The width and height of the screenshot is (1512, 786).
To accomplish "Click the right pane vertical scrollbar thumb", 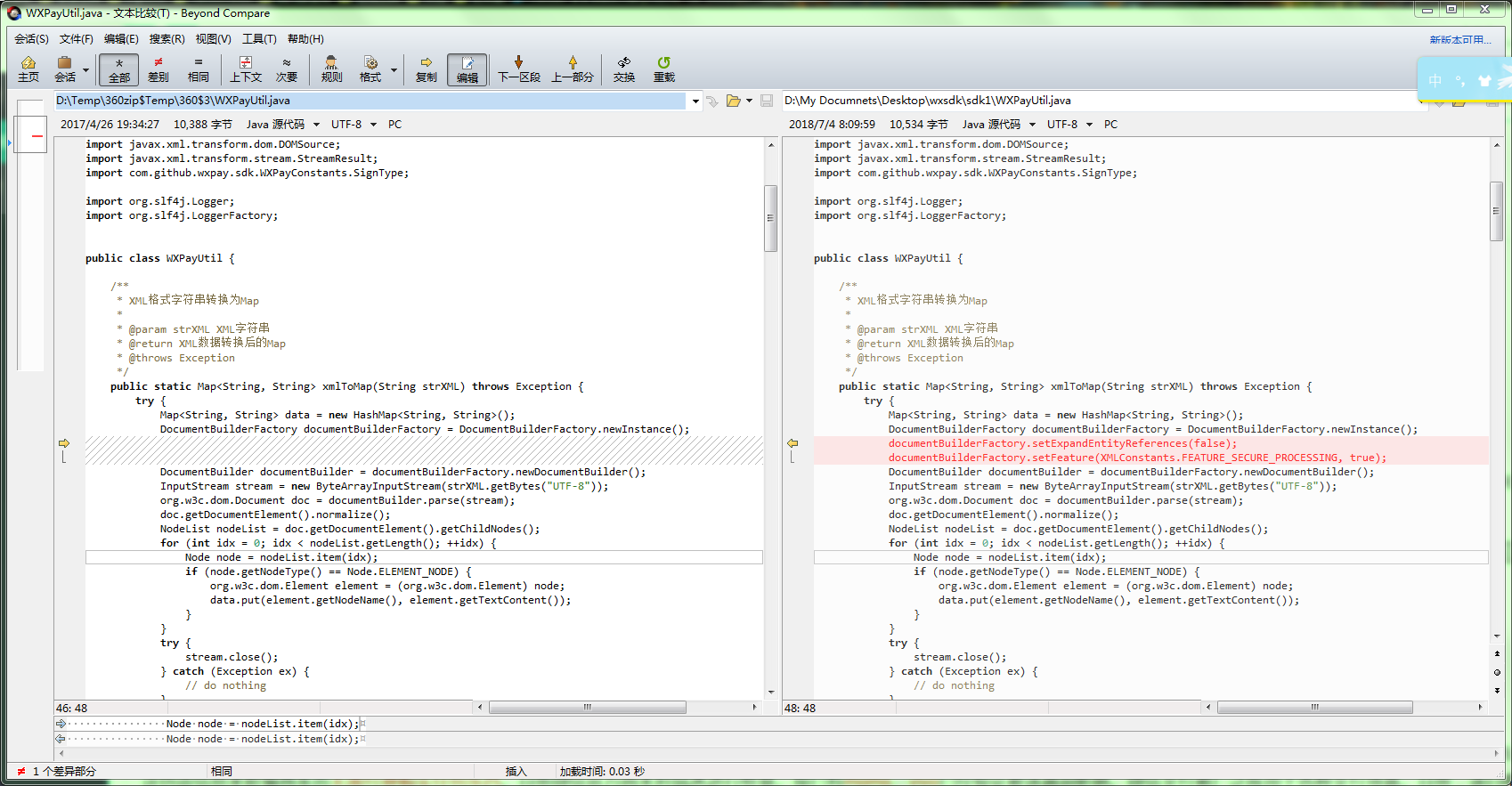I will click(1497, 211).
